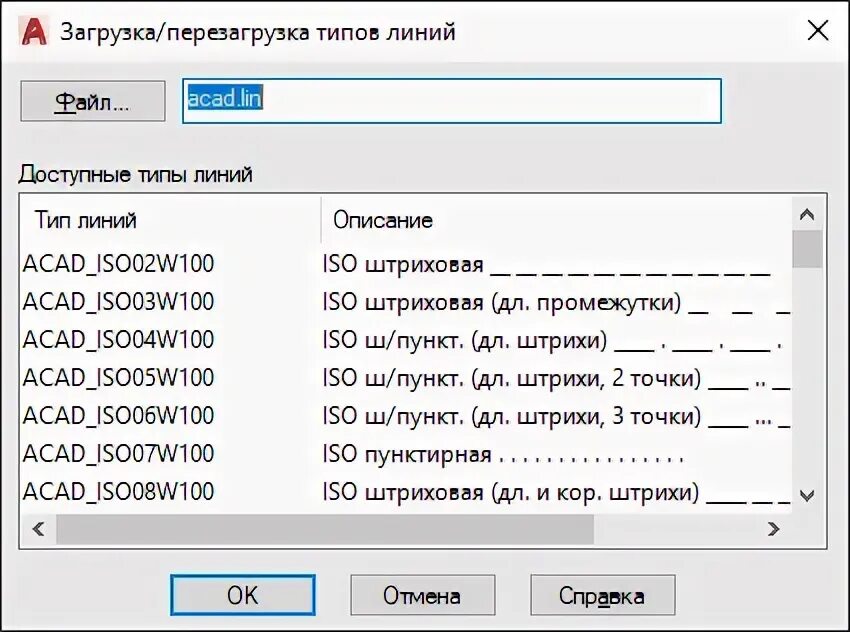Choose the ACAD_ISO06W100 linetype
850x632 pixels.
pos(118,416)
